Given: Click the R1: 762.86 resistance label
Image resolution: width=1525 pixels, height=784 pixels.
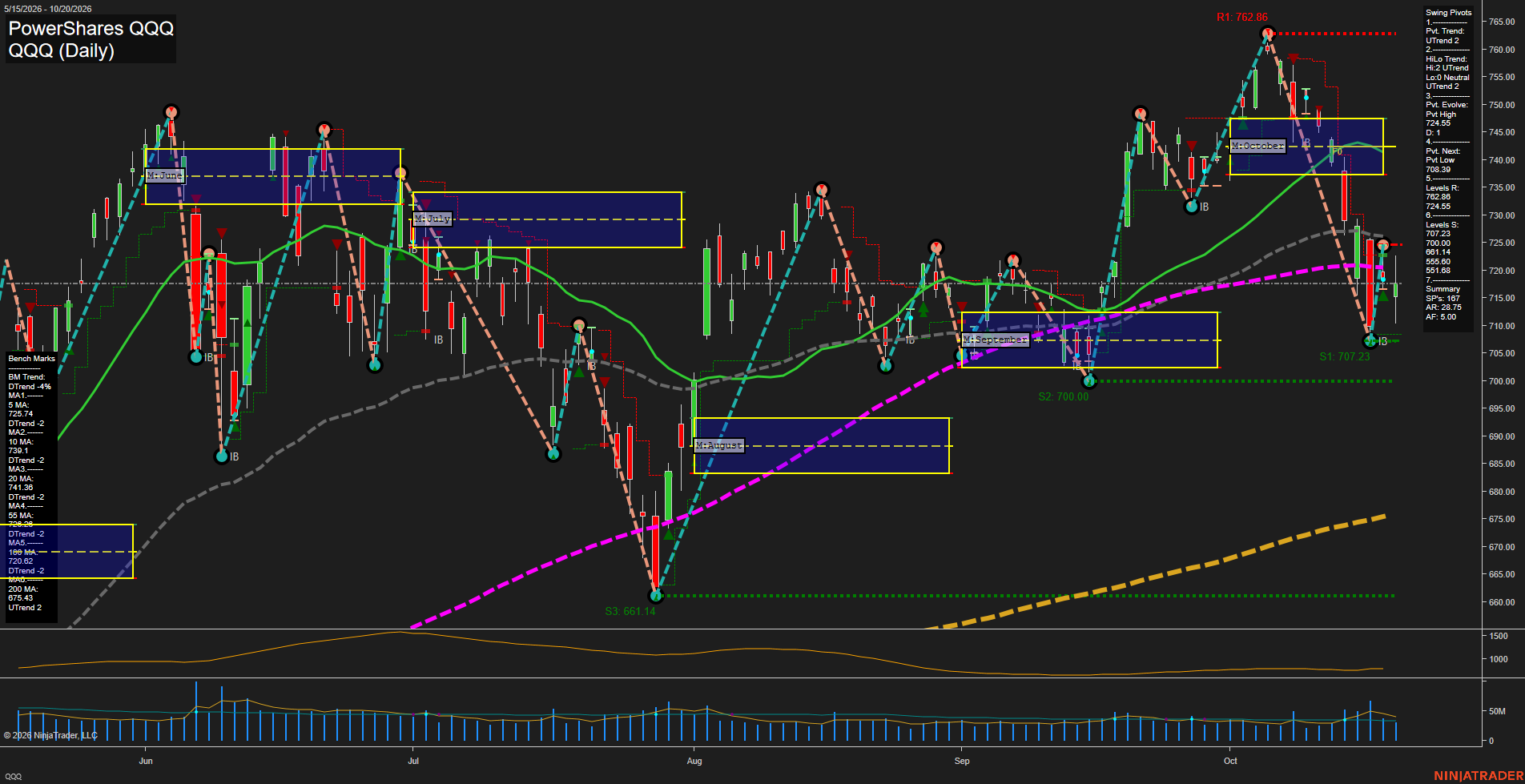Looking at the screenshot, I should (1241, 17).
